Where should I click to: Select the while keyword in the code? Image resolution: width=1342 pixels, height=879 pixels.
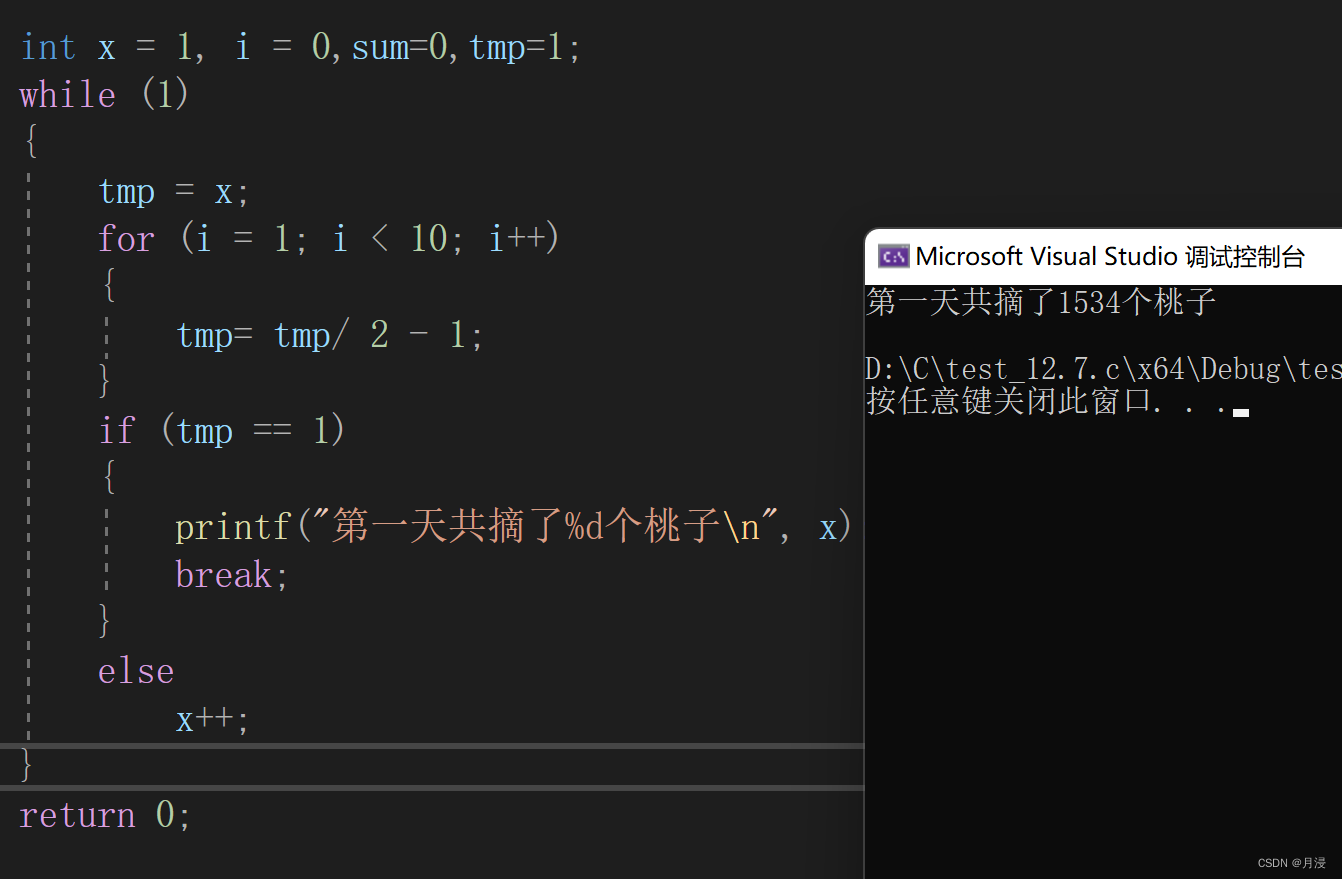point(67,94)
